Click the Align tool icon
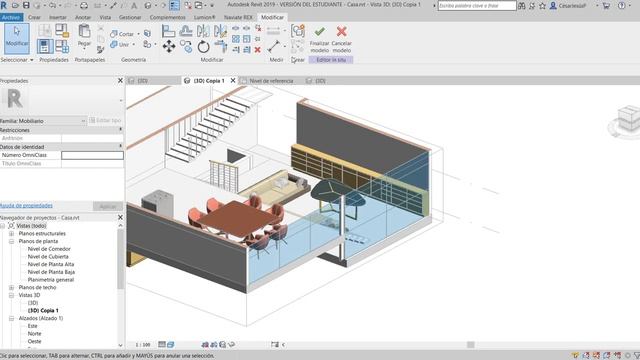640x360 pixels. pos(168,31)
